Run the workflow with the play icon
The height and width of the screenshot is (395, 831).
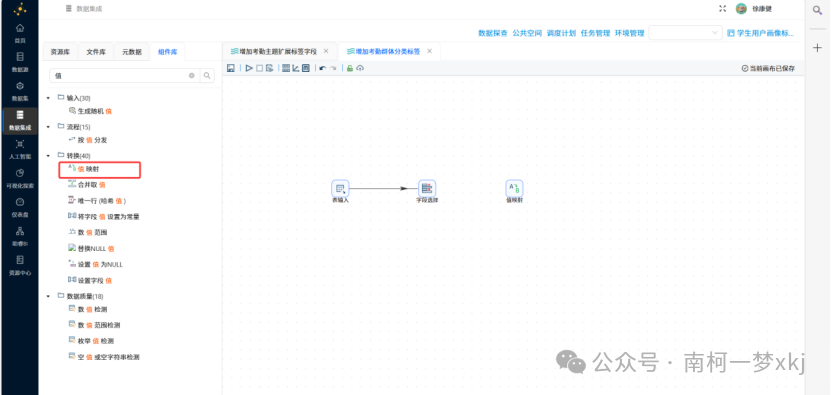point(249,68)
